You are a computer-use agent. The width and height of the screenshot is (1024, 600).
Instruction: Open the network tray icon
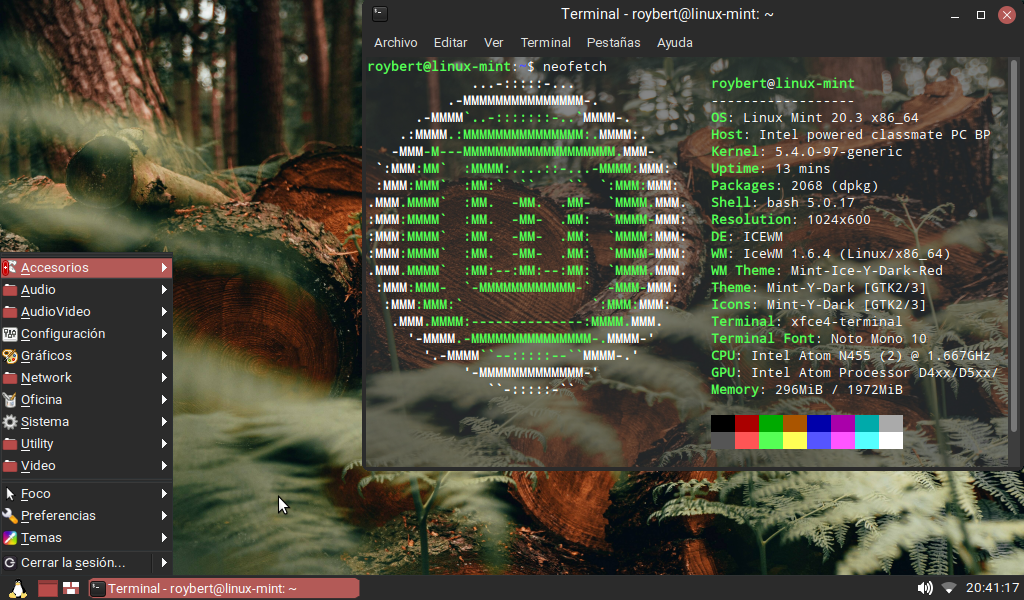click(949, 588)
